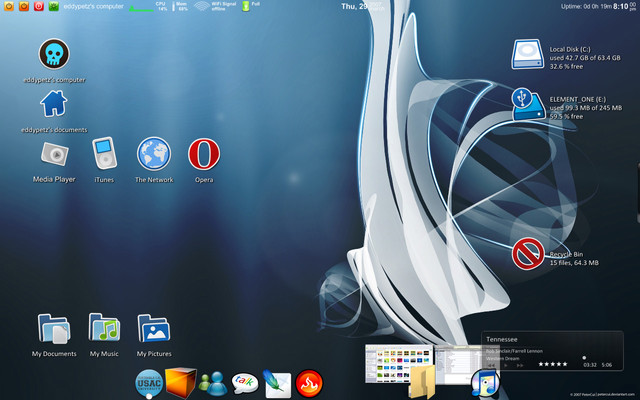
Task: Click the "eddypetz's computer" label in the top bar
Action: (93, 7)
